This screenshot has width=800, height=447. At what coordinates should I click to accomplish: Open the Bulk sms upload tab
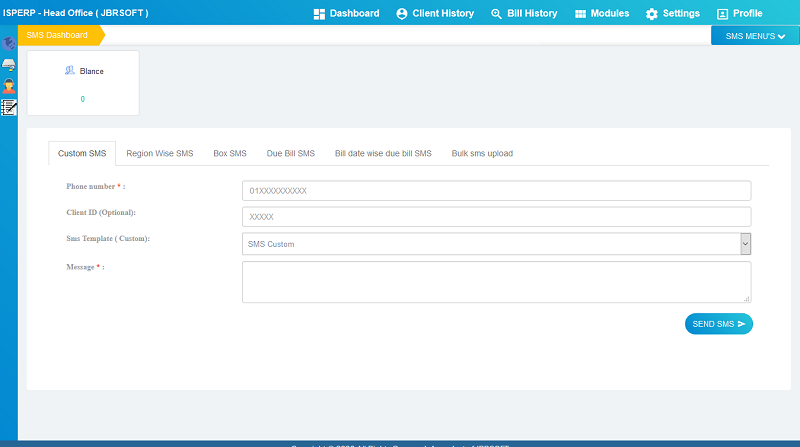point(482,153)
